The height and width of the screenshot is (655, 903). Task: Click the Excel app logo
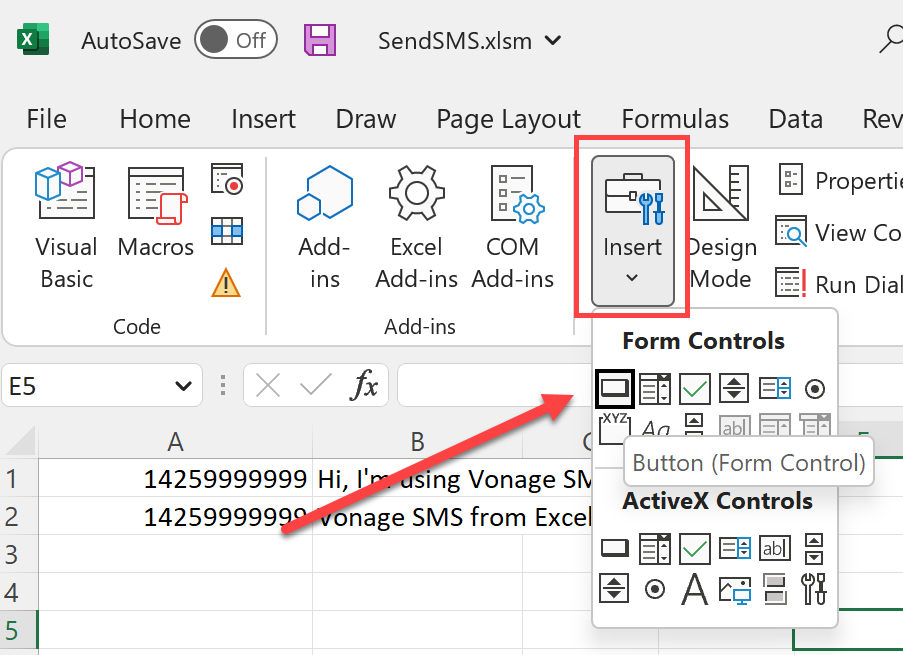(33, 40)
